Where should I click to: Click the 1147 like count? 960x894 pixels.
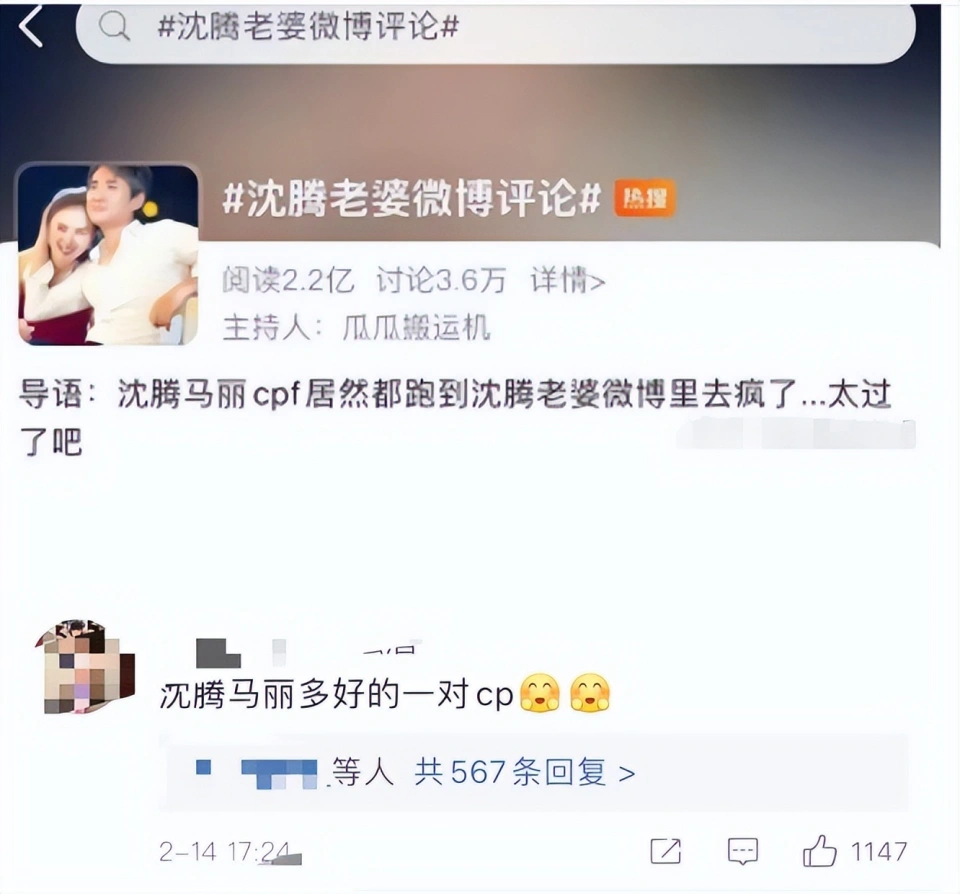pyautogui.click(x=879, y=852)
